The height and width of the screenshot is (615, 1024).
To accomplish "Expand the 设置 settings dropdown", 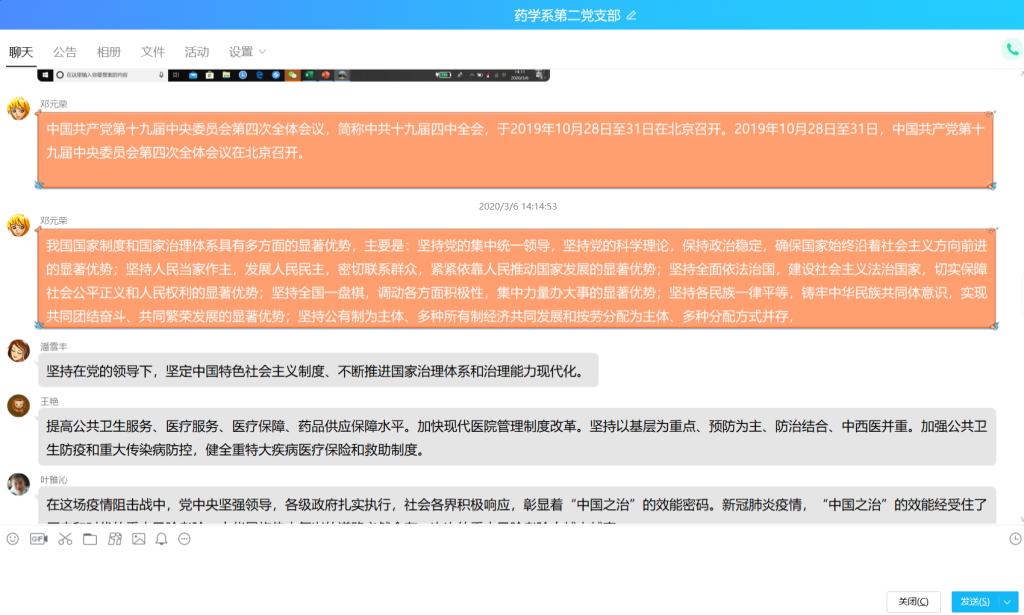I will 247,52.
